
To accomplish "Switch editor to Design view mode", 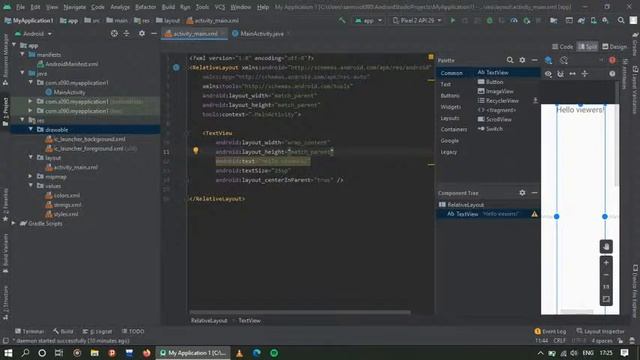I will tap(614, 47).
